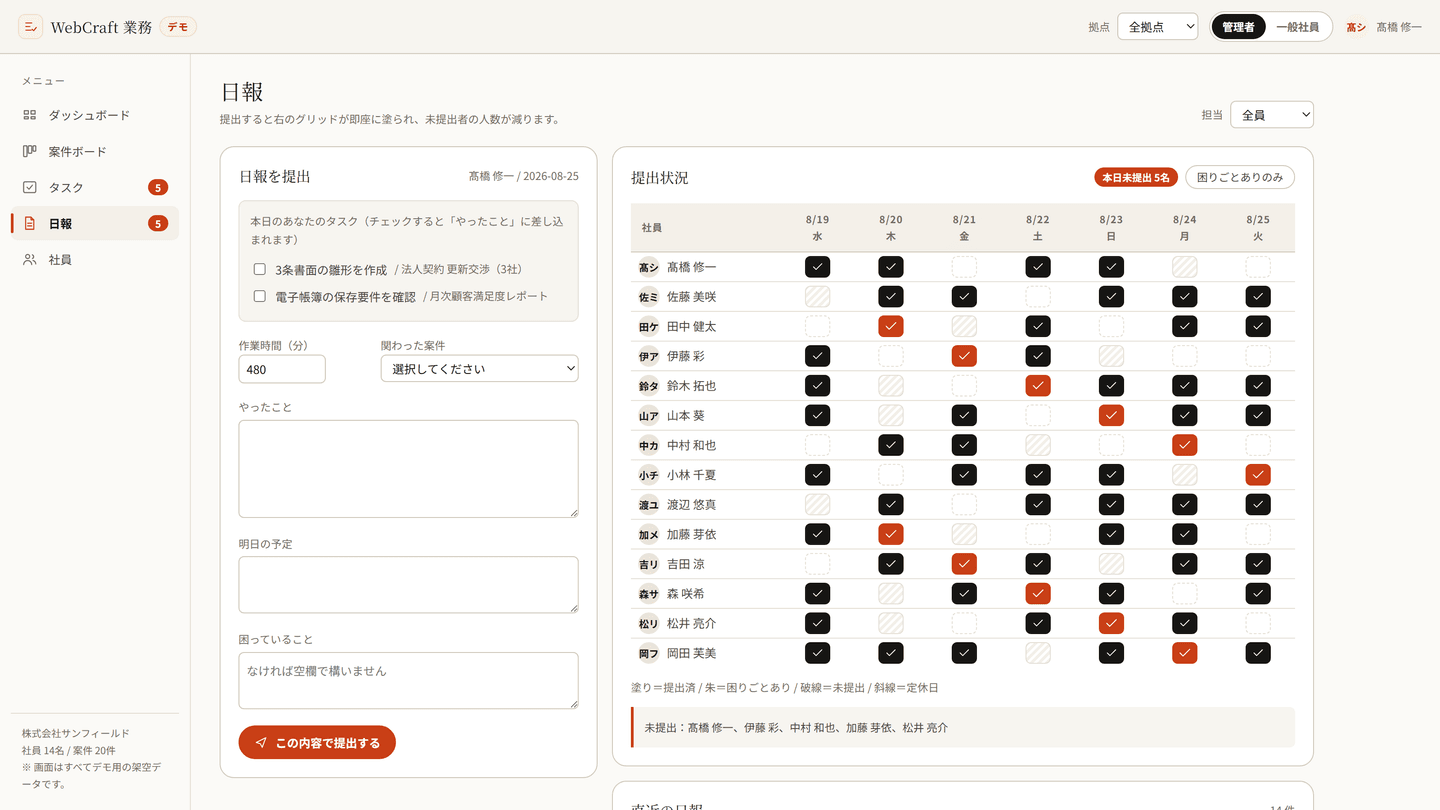Open 社員 page in the sidebar
Image resolution: width=1440 pixels, height=810 pixels.
click(95, 259)
